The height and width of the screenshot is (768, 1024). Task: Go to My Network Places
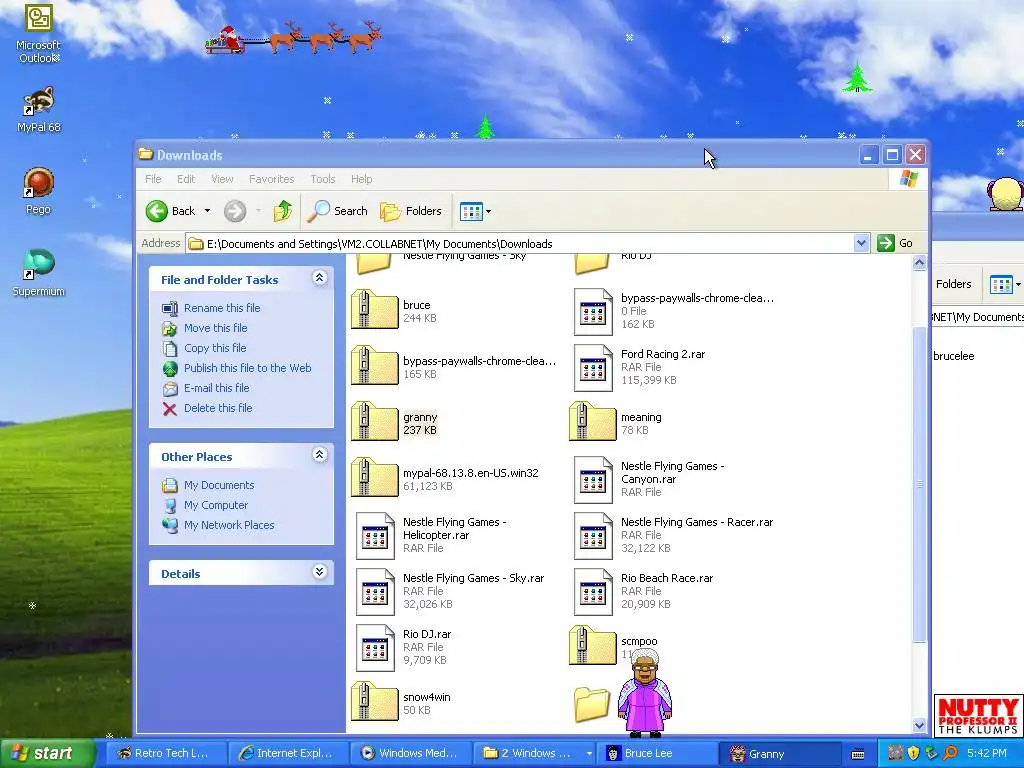[x=229, y=525]
